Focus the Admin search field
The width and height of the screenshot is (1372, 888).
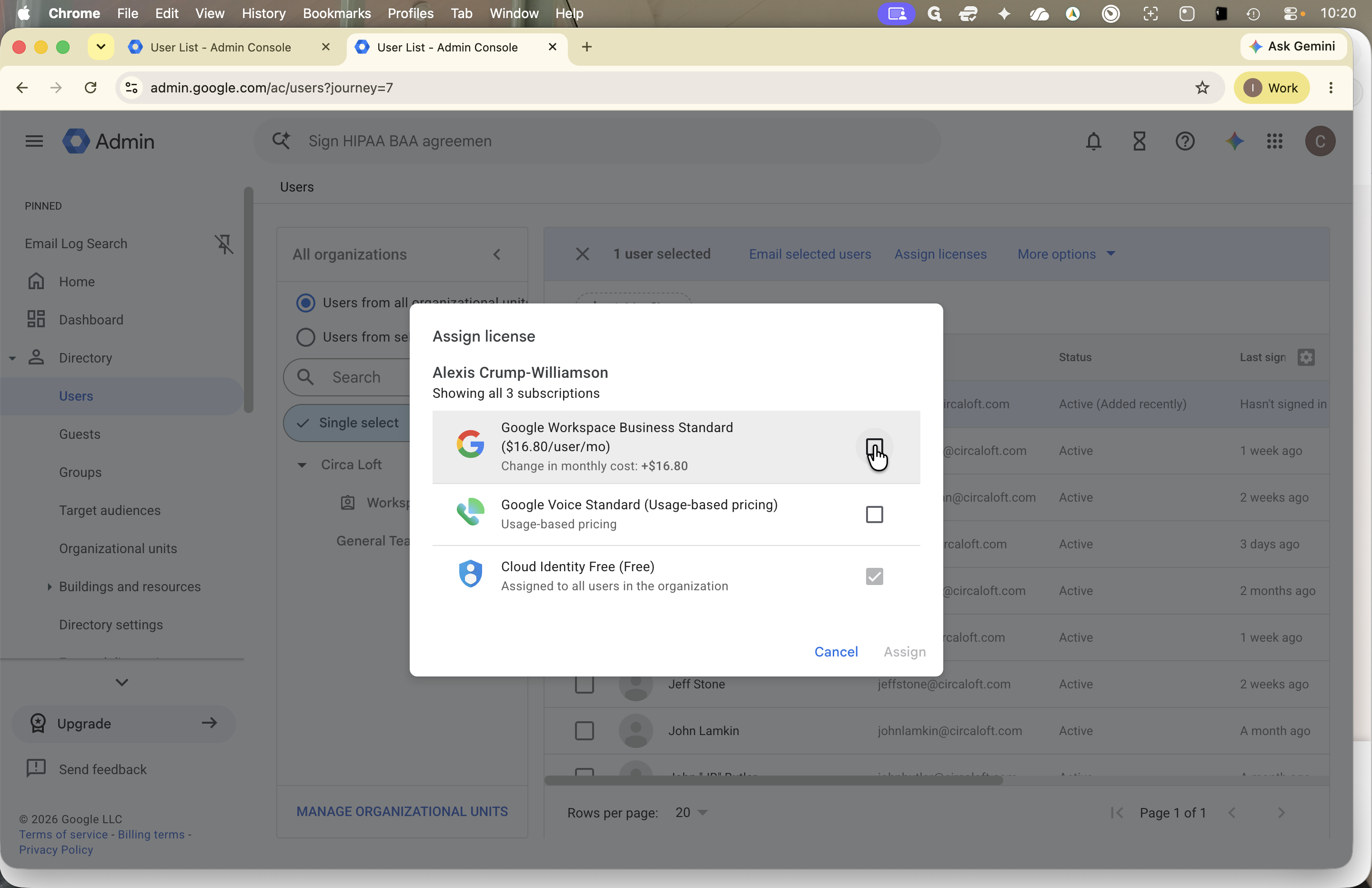pos(597,141)
